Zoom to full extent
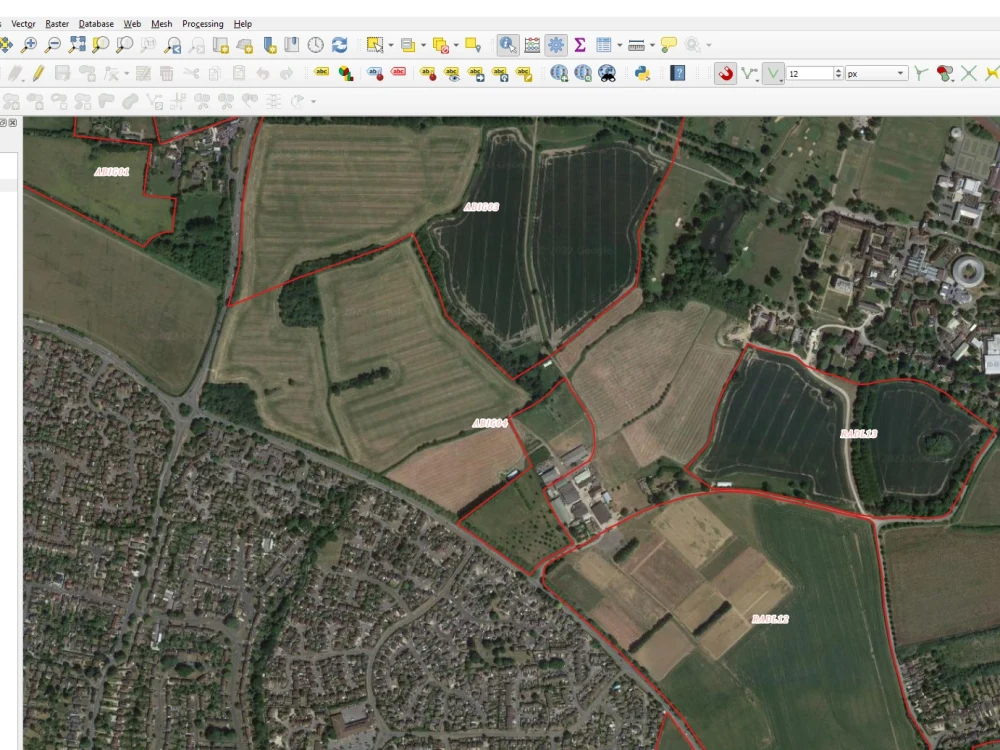Screen dimensions: 1000x750 coord(77,45)
